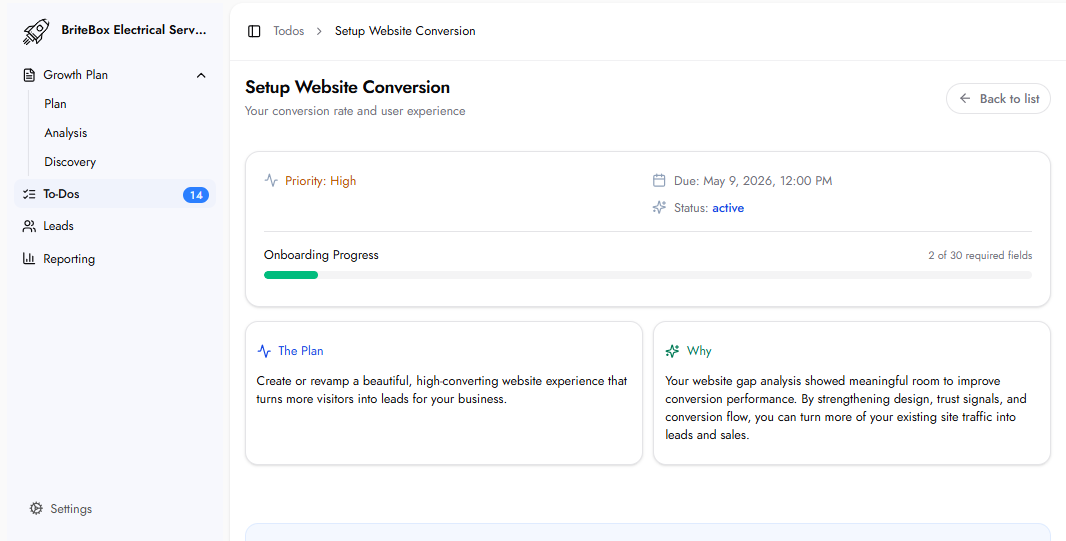Toggle the sidebar panel icon
1066x541 pixels.
[254, 31]
